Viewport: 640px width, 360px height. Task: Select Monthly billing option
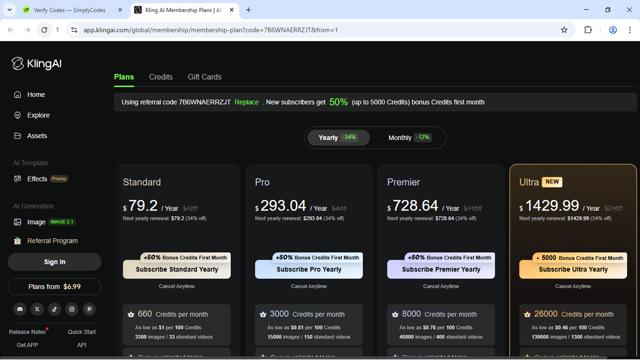click(410, 138)
